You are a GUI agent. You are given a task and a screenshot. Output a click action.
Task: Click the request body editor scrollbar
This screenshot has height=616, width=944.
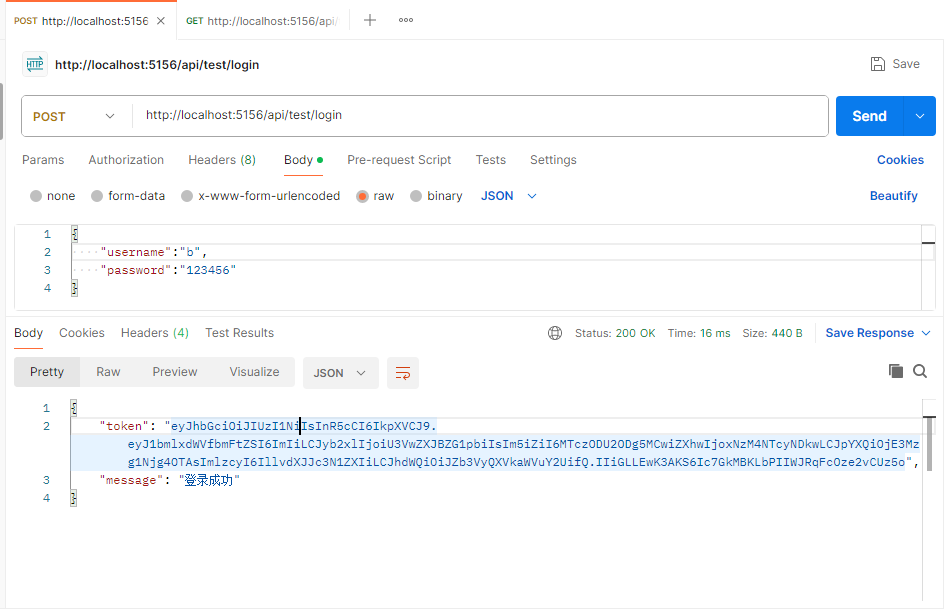[928, 268]
